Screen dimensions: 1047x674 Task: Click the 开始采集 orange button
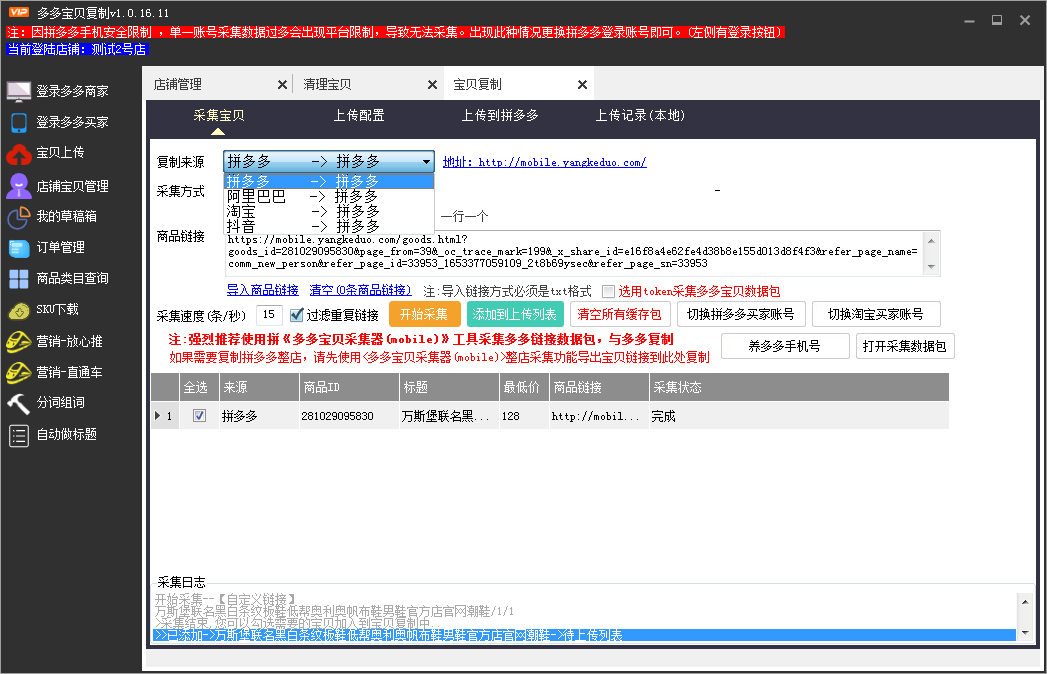[x=424, y=315]
